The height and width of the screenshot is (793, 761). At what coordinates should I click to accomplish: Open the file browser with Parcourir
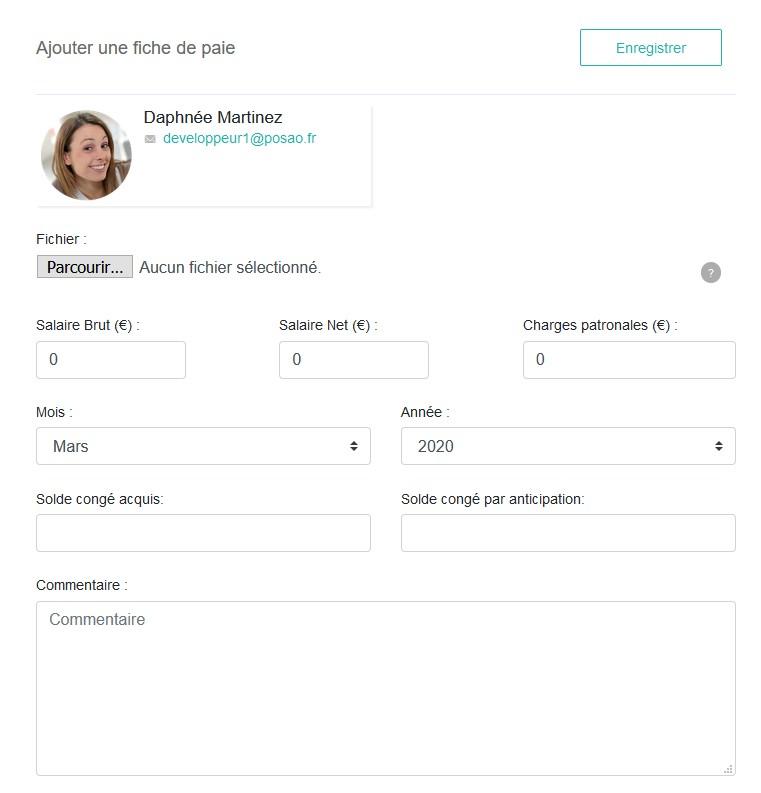click(x=84, y=267)
